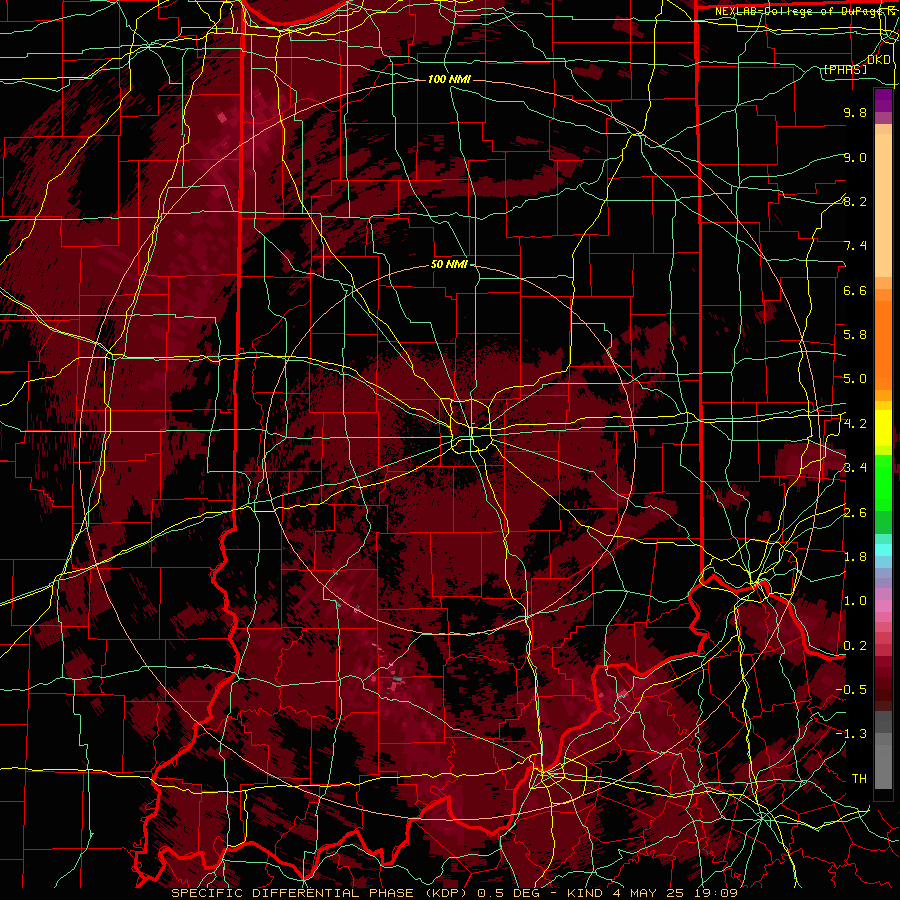Click the 3.4 scale value
The image size is (900, 900).
(855, 468)
